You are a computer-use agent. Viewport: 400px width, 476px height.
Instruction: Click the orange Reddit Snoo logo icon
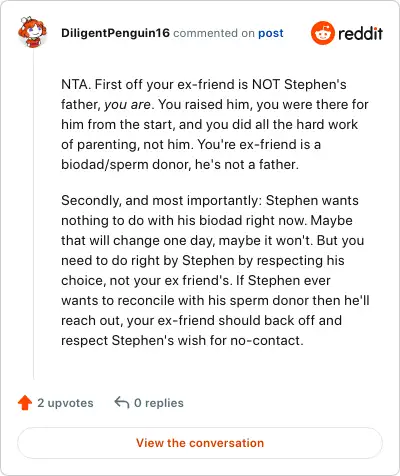(x=322, y=33)
